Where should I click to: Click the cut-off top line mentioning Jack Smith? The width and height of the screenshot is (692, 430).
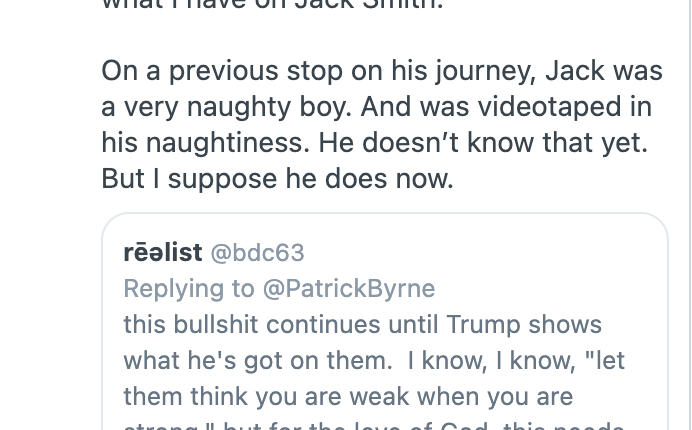click(272, 5)
